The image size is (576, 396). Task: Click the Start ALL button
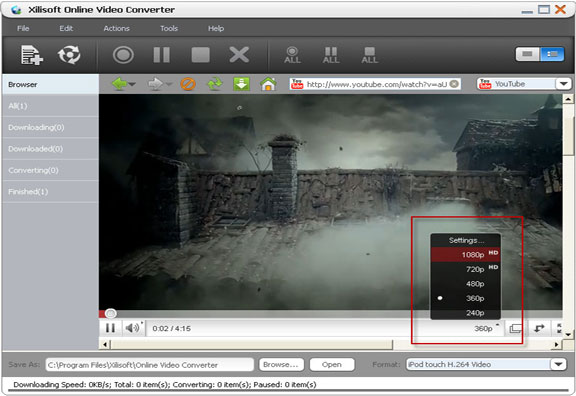[x=292, y=55]
